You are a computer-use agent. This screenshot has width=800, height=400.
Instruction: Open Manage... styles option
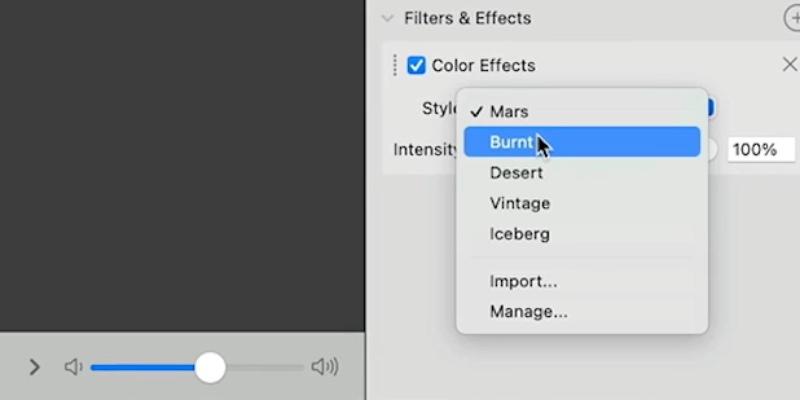(528, 312)
